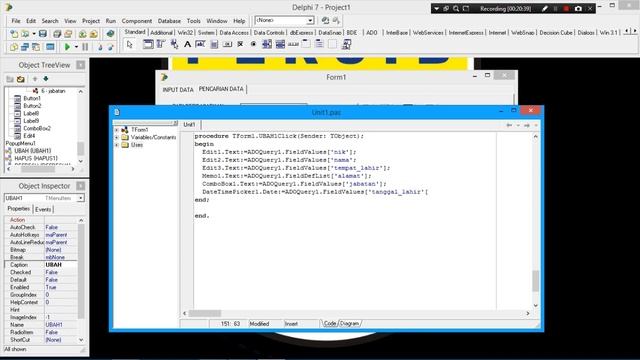
Task: Click the Step Over debug icon
Action: point(110,47)
